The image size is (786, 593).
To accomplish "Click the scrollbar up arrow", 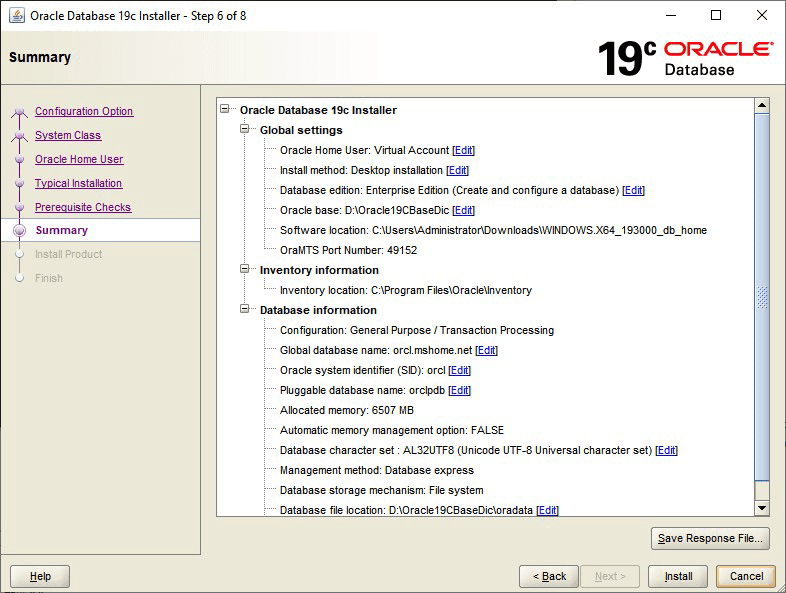I will tap(762, 105).
